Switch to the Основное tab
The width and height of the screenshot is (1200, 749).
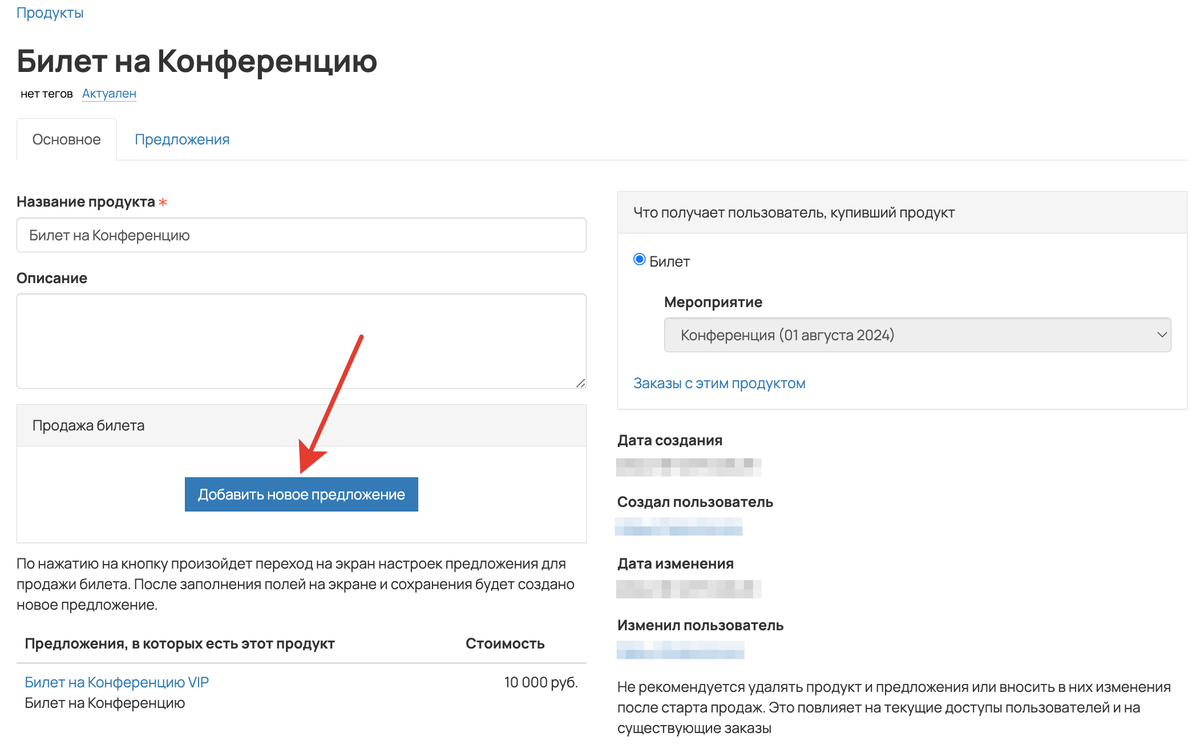click(x=67, y=140)
